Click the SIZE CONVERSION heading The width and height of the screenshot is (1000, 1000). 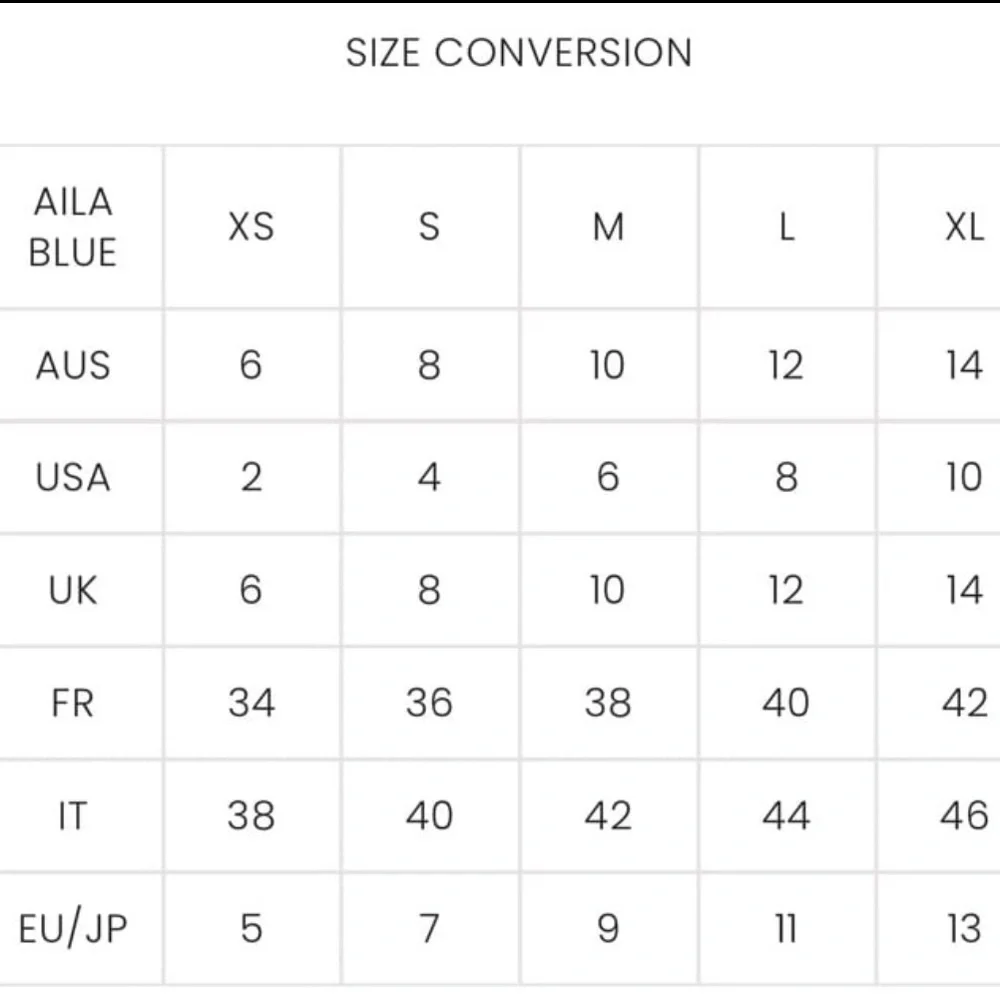pyautogui.click(x=518, y=53)
